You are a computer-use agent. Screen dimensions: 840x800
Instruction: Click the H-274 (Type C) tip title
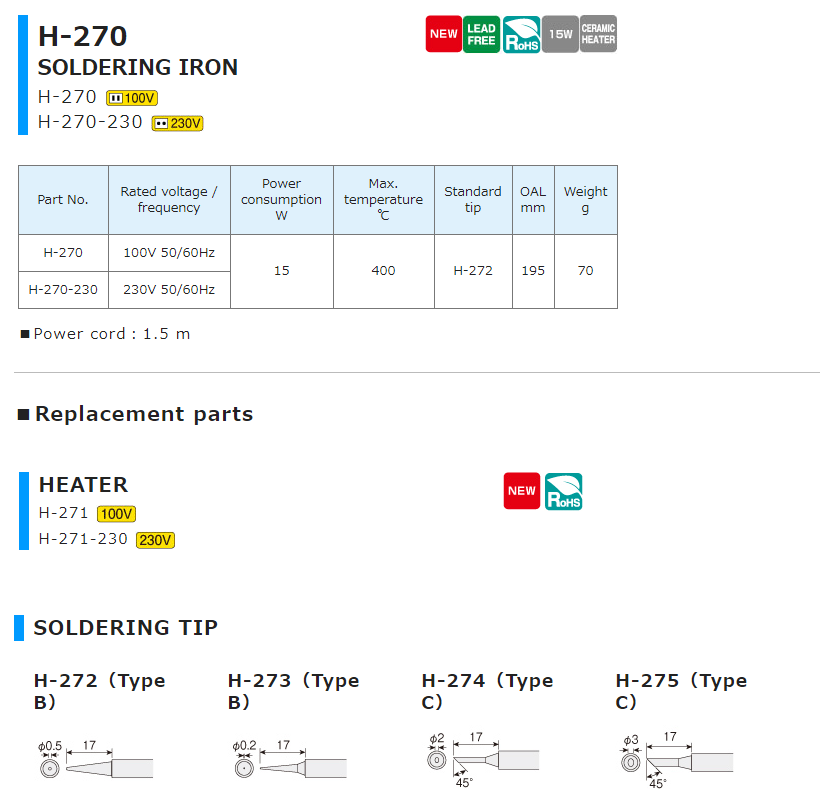tap(487, 691)
